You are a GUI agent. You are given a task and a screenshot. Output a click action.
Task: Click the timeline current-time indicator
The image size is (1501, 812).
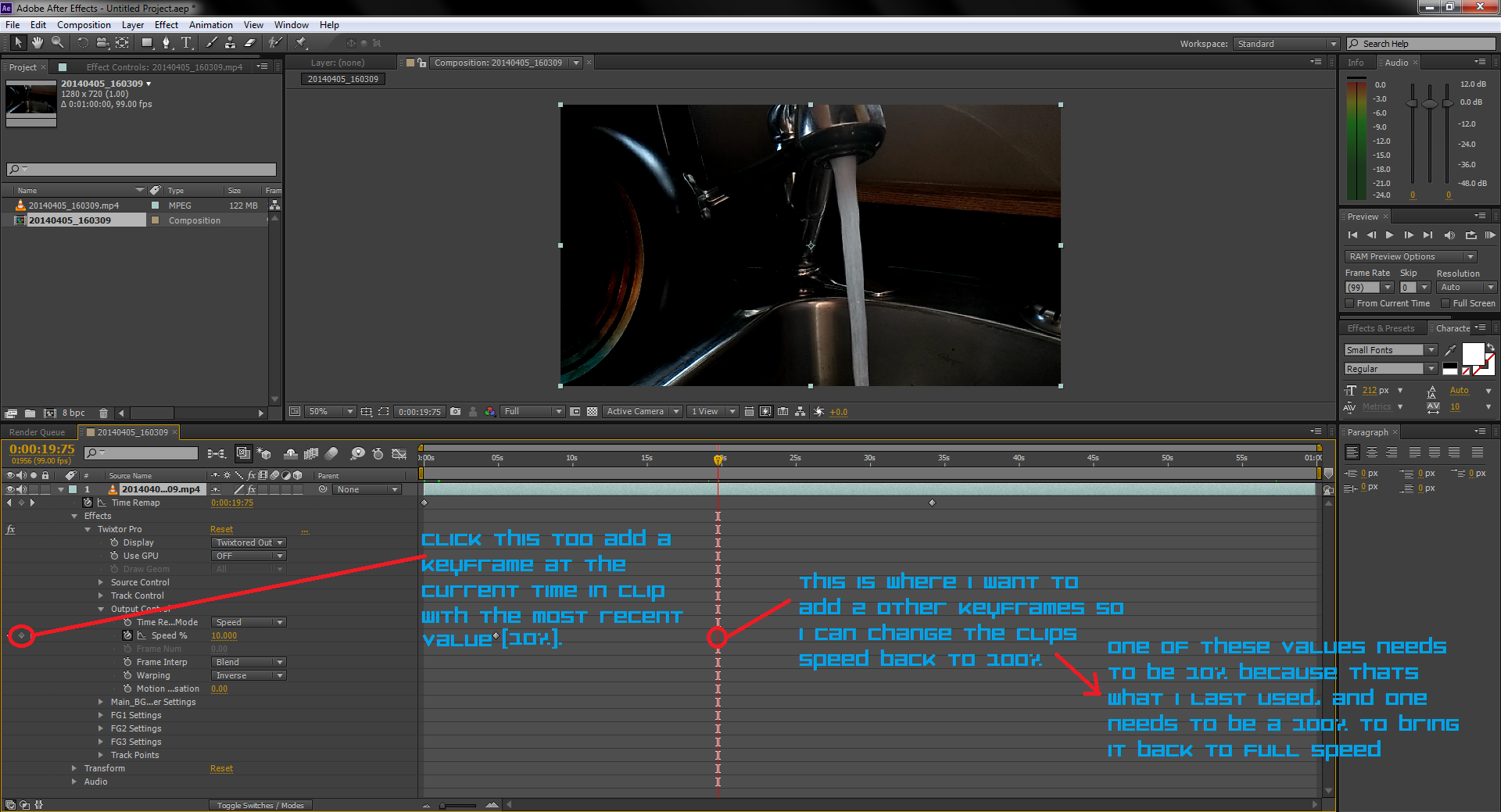(x=718, y=460)
